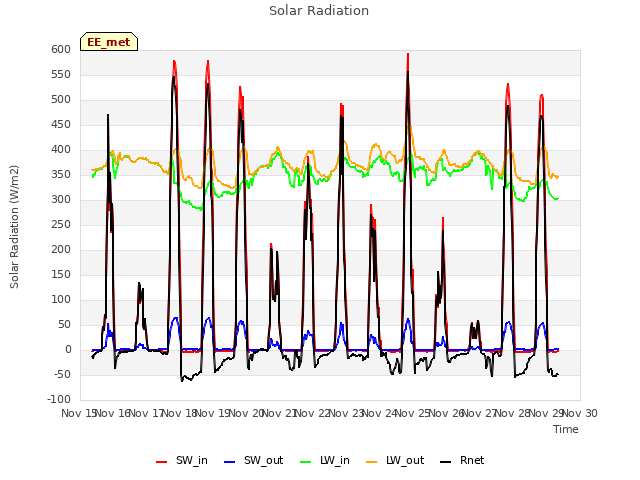
Task: Click the 550 y-axis tick label
Action: 61,74
